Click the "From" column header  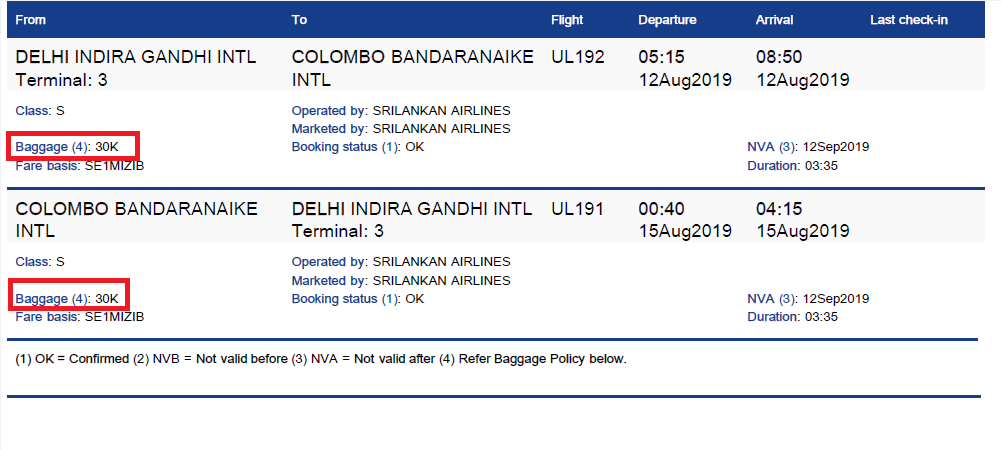pos(31,20)
